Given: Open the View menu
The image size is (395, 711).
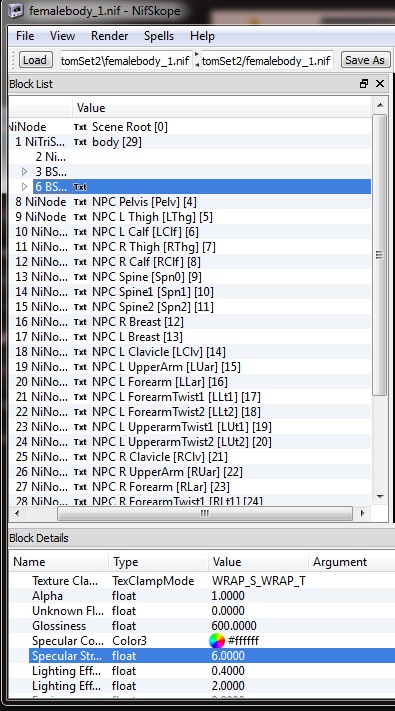Looking at the screenshot, I should click(x=63, y=36).
